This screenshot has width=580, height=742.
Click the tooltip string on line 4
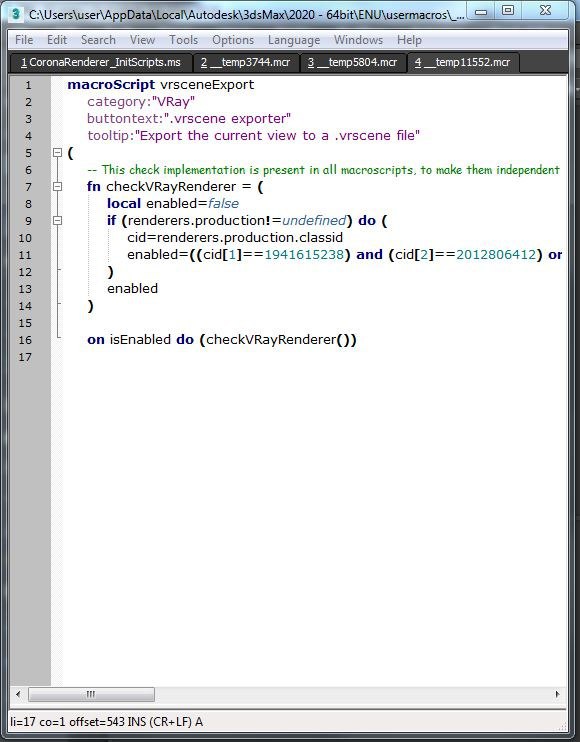click(278, 136)
